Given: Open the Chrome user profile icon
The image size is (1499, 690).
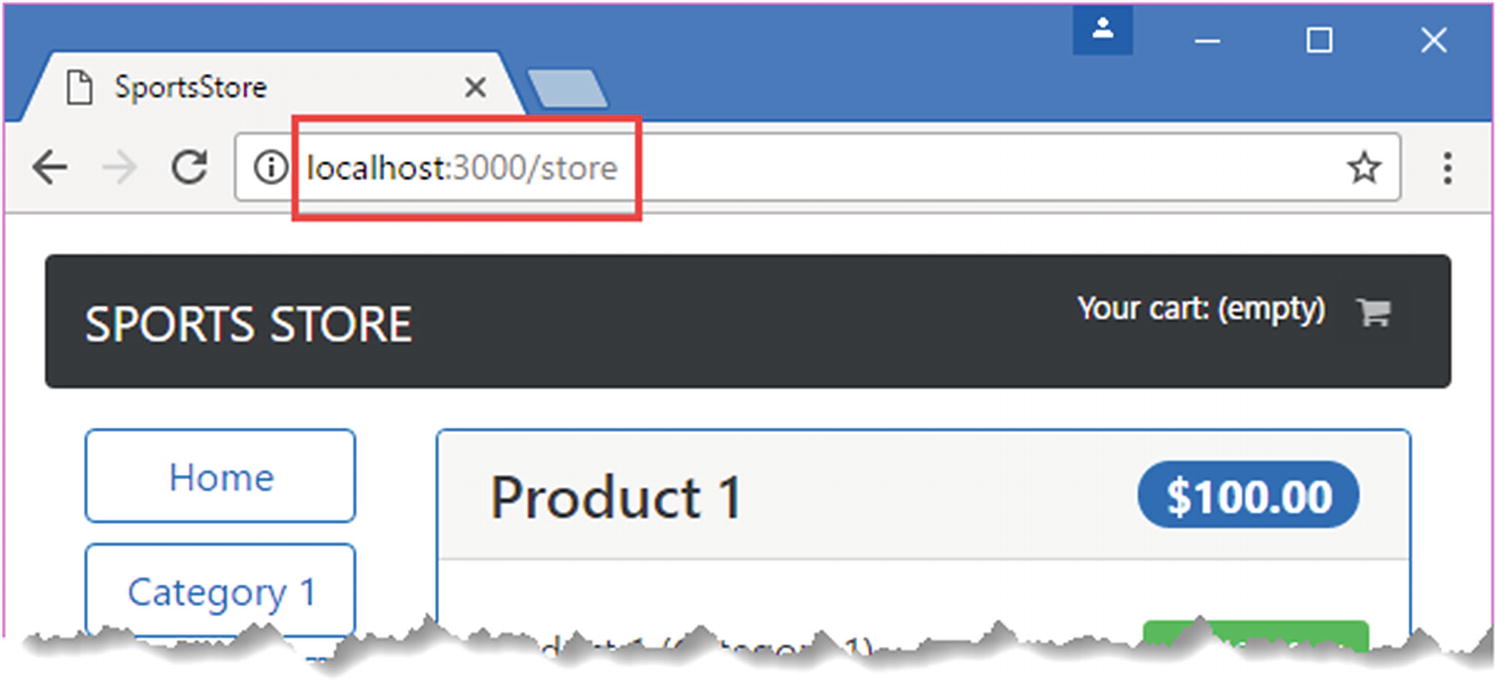Looking at the screenshot, I should (1102, 31).
